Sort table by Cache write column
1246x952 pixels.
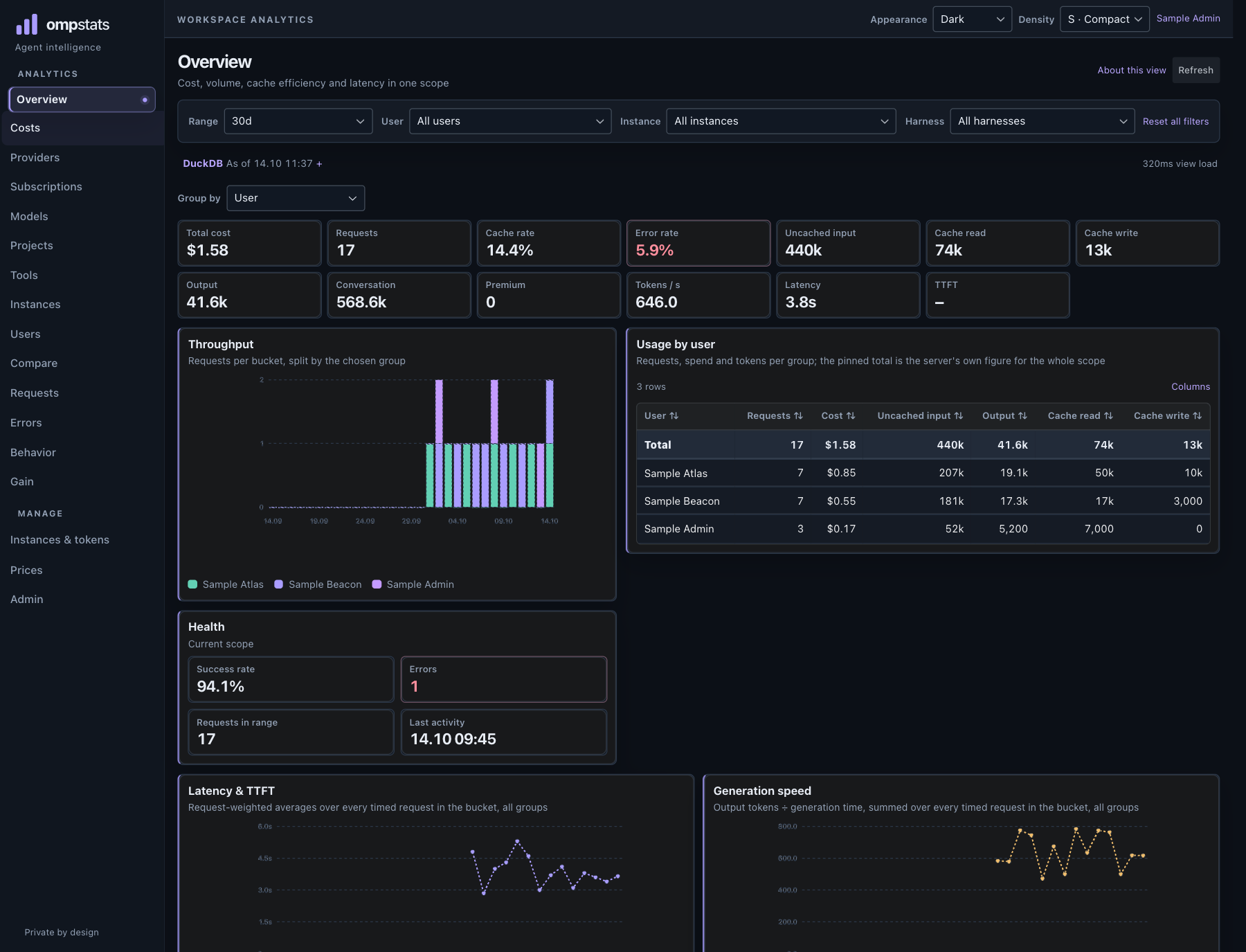[1168, 415]
